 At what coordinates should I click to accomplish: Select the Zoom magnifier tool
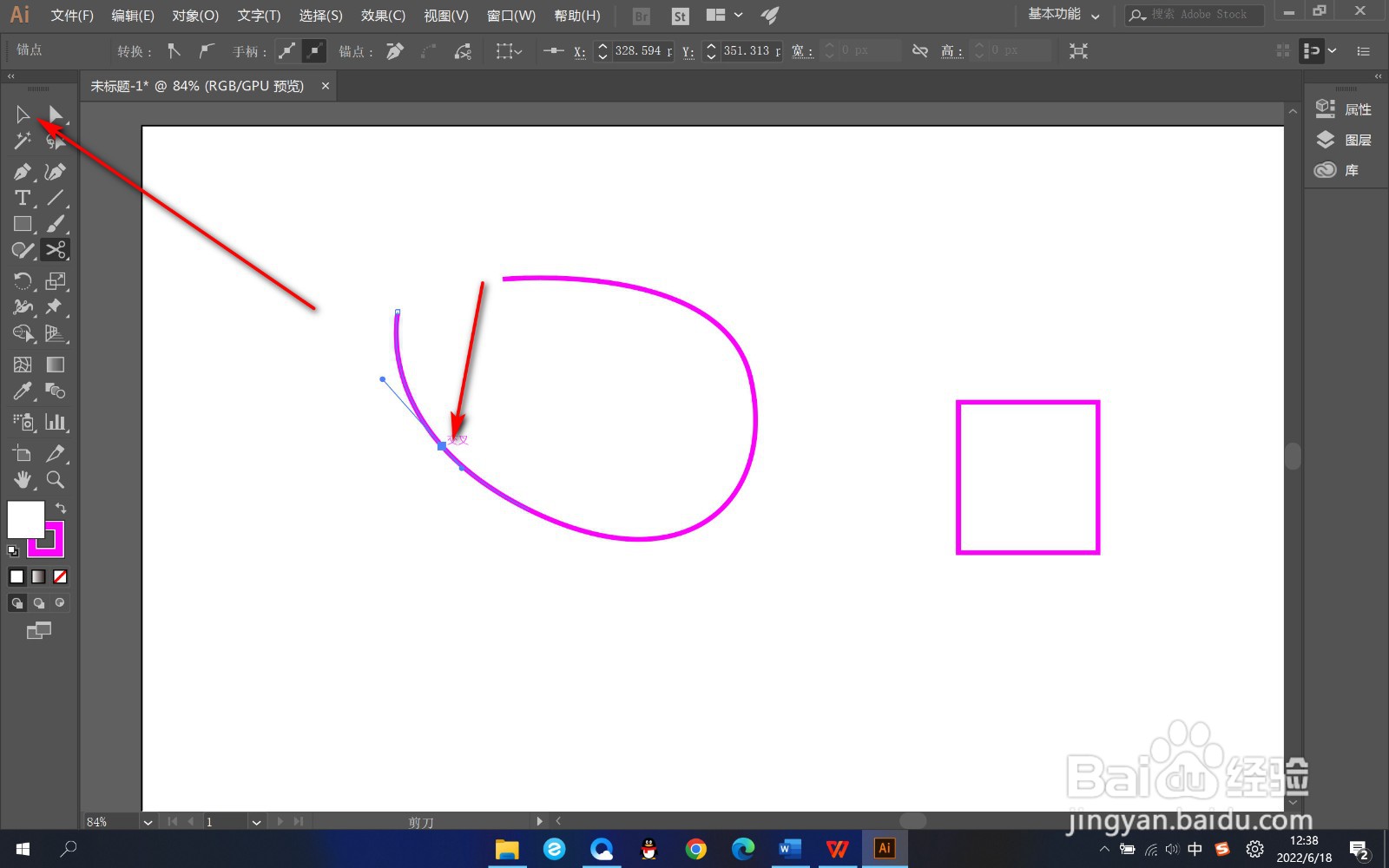click(56, 480)
